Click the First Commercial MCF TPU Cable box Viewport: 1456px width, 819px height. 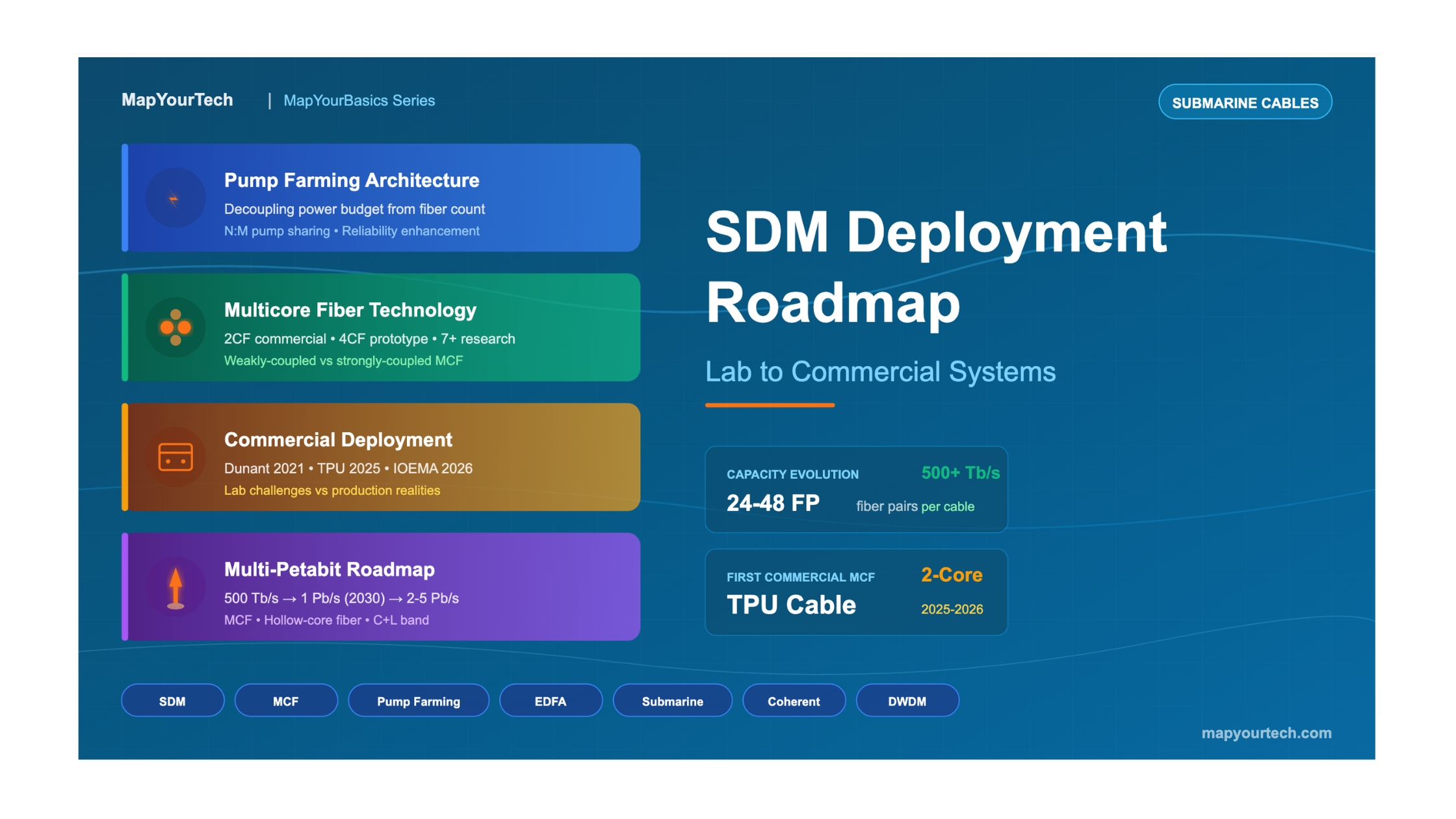point(855,592)
